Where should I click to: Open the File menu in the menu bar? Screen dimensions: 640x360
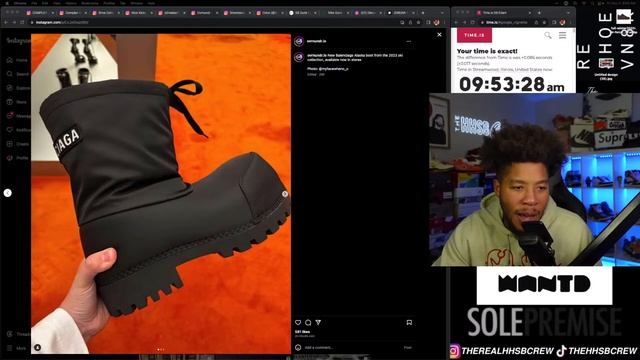(34, 3)
